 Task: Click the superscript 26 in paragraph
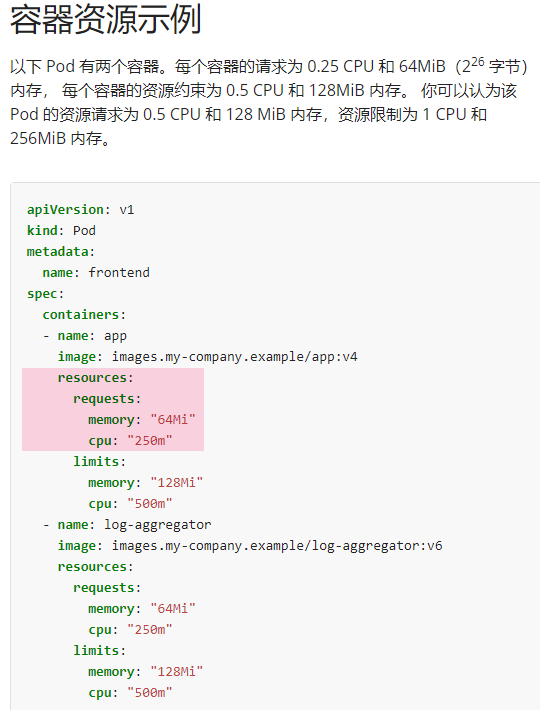[478, 62]
